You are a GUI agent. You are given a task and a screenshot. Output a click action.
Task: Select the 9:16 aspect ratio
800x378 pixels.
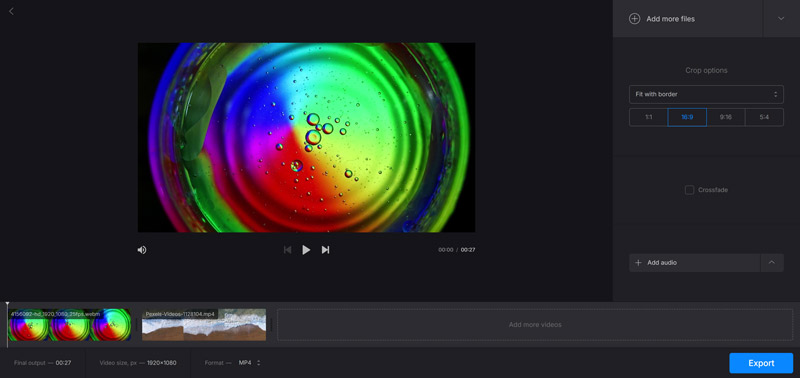coord(726,117)
